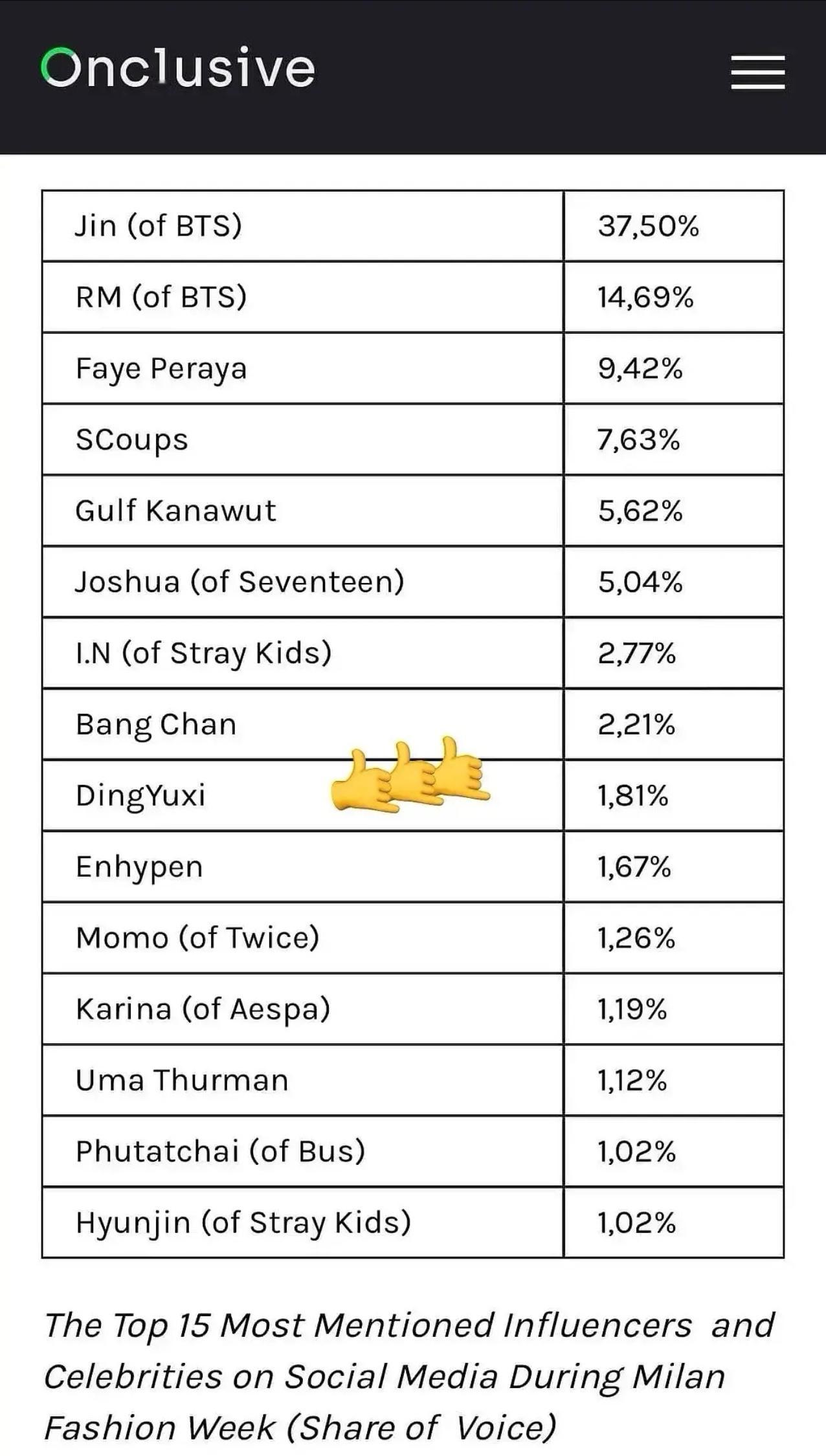Click the SCoups table entry
This screenshot has height=1456, width=826.
tap(303, 439)
